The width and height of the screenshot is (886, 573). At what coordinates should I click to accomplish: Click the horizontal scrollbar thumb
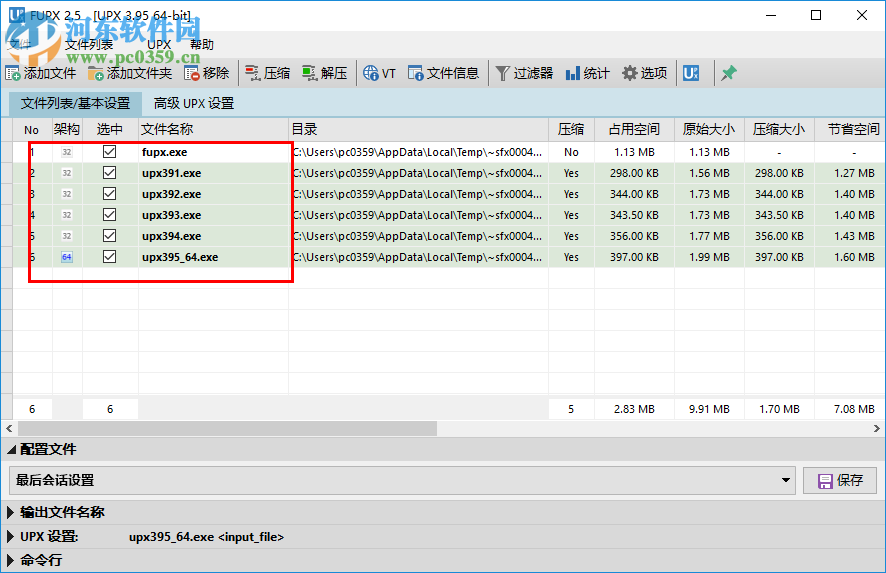coord(227,428)
